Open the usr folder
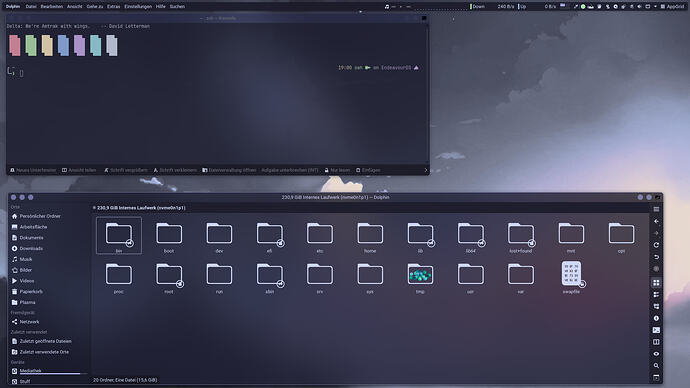 coord(470,277)
